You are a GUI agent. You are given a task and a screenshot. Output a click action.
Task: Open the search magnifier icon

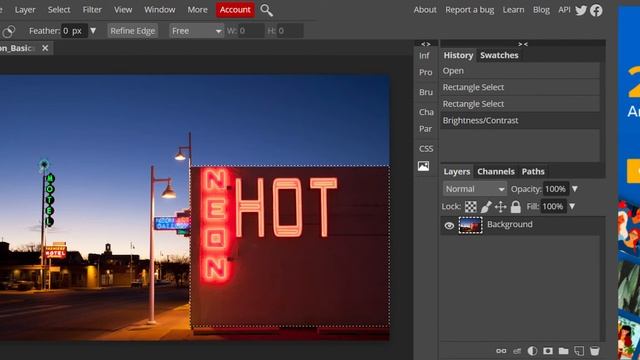tap(267, 10)
